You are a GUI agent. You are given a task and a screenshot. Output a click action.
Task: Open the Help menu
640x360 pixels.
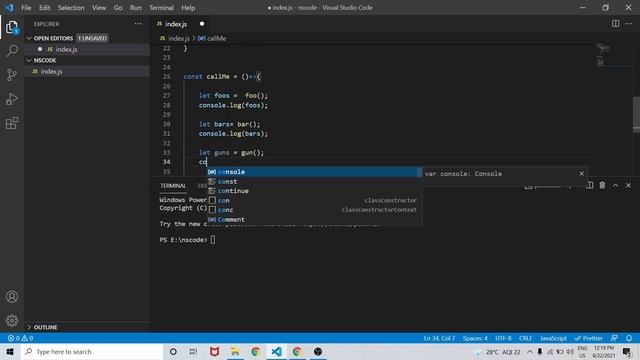[x=188, y=7]
